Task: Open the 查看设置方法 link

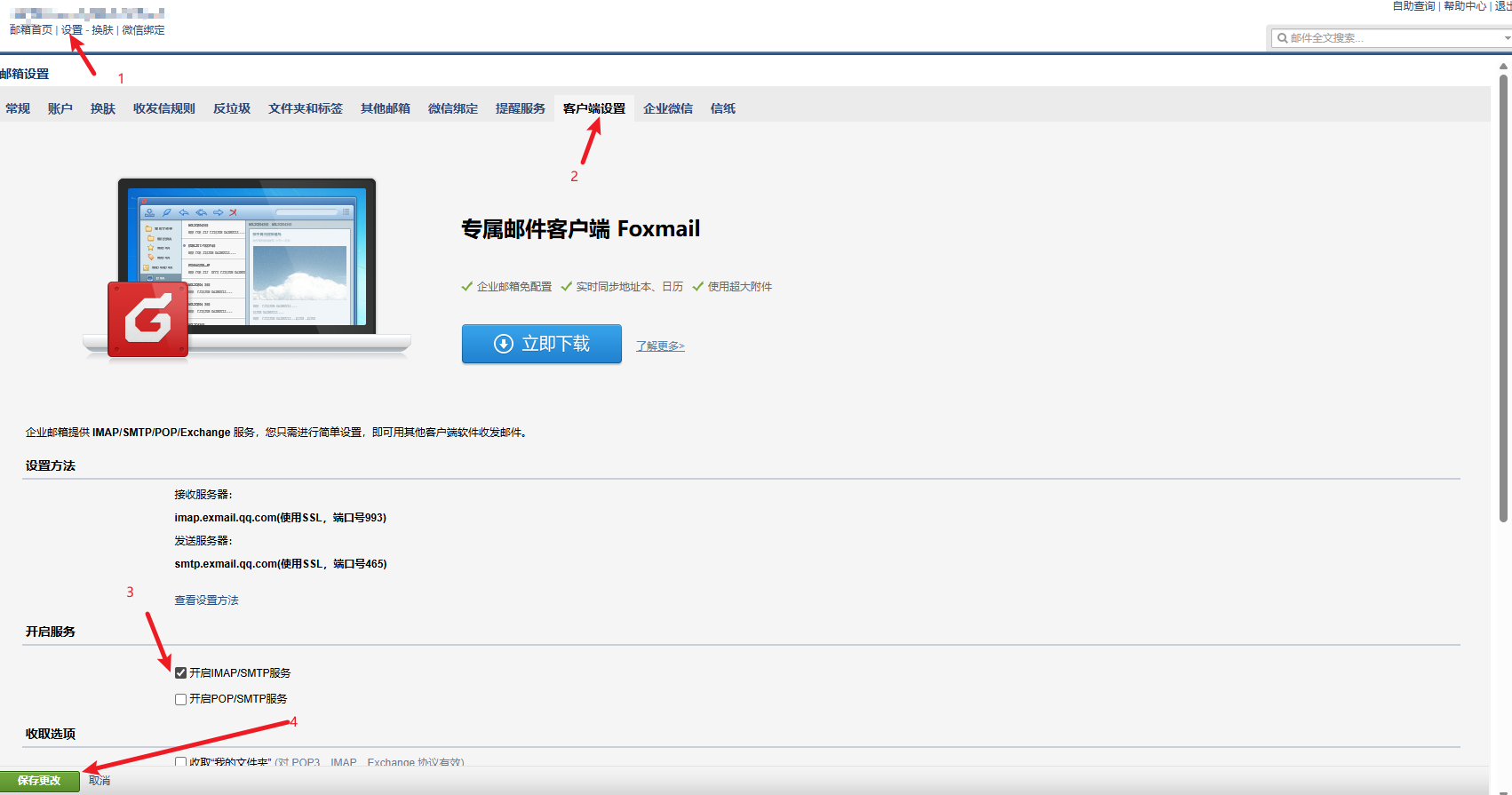Action: pos(206,600)
